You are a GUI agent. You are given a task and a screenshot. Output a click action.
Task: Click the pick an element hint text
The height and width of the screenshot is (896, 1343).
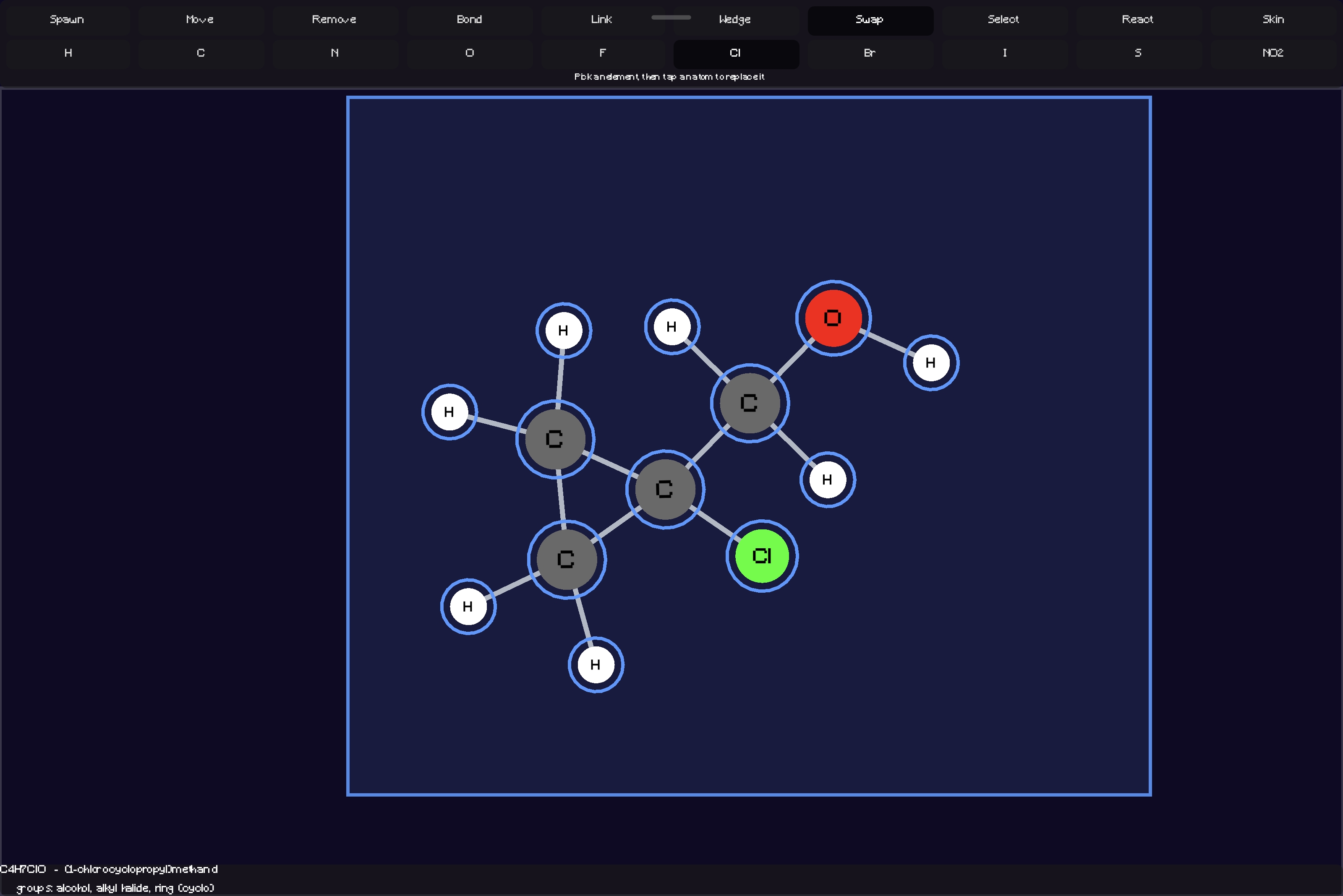(669, 77)
